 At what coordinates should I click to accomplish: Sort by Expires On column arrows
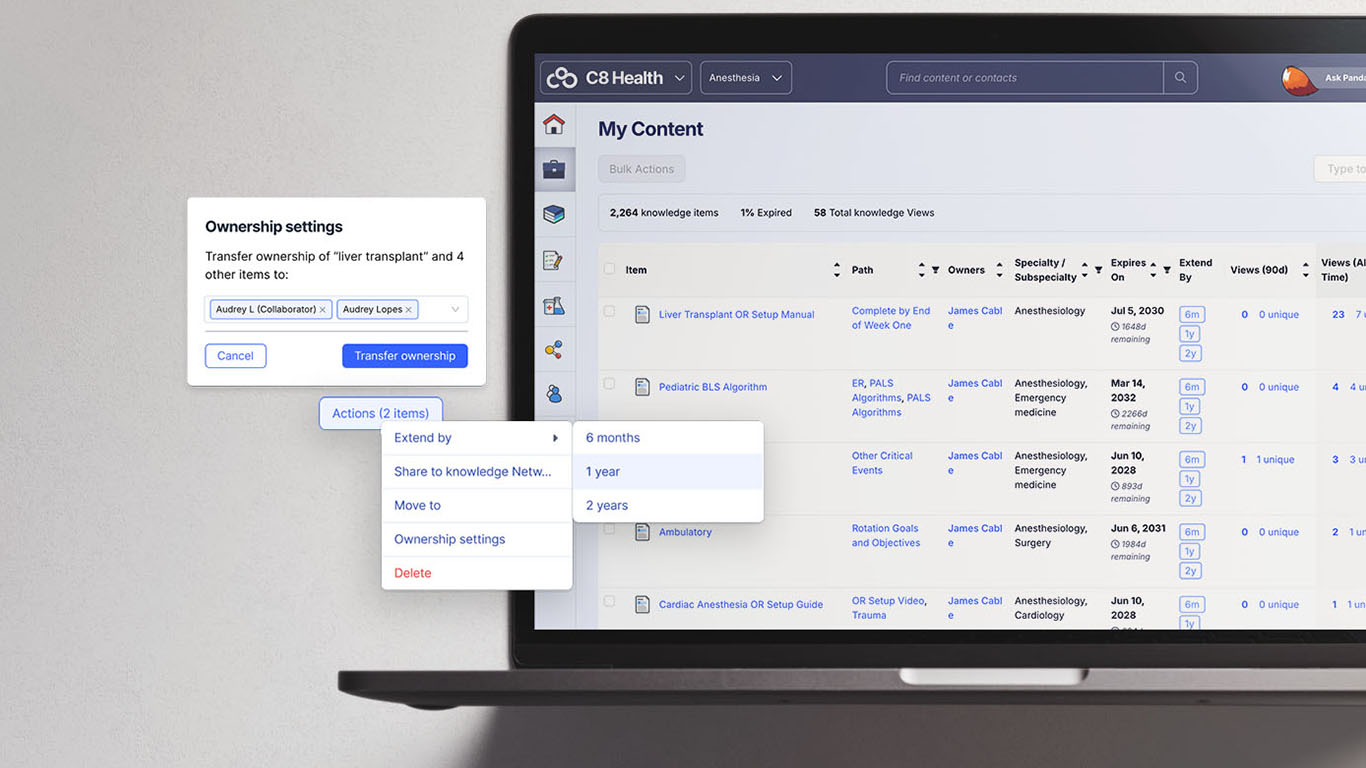pyautogui.click(x=1153, y=270)
